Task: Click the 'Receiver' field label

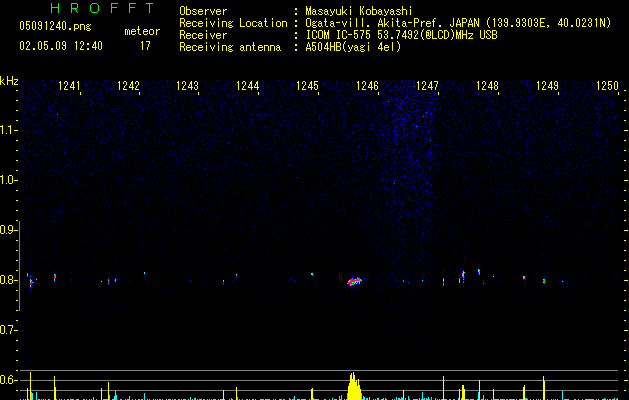Action: click(203, 35)
